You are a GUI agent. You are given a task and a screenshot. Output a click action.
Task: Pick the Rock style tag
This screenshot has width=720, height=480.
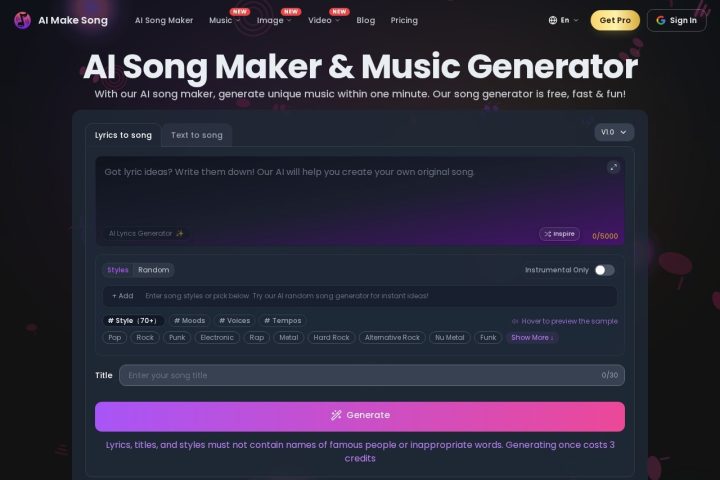pyautogui.click(x=145, y=338)
